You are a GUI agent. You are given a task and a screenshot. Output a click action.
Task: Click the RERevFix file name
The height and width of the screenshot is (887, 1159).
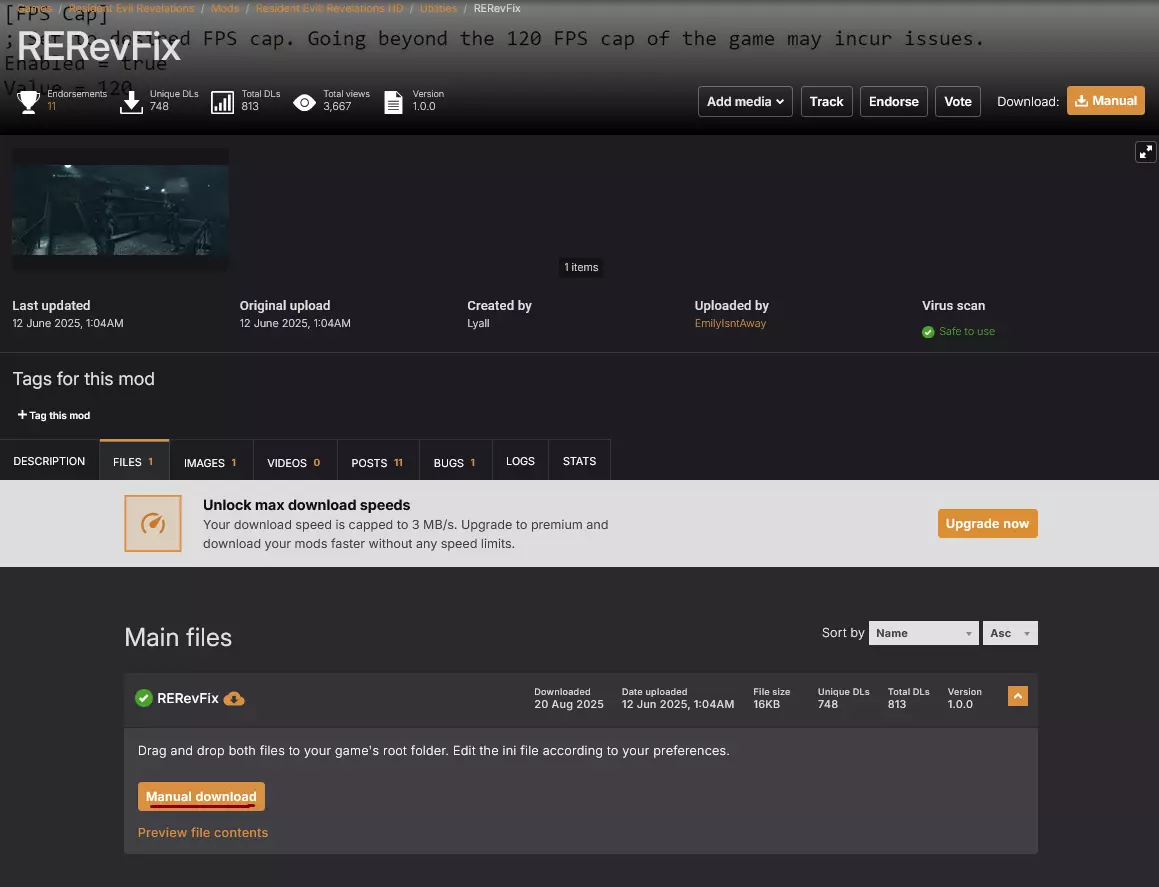pos(188,698)
